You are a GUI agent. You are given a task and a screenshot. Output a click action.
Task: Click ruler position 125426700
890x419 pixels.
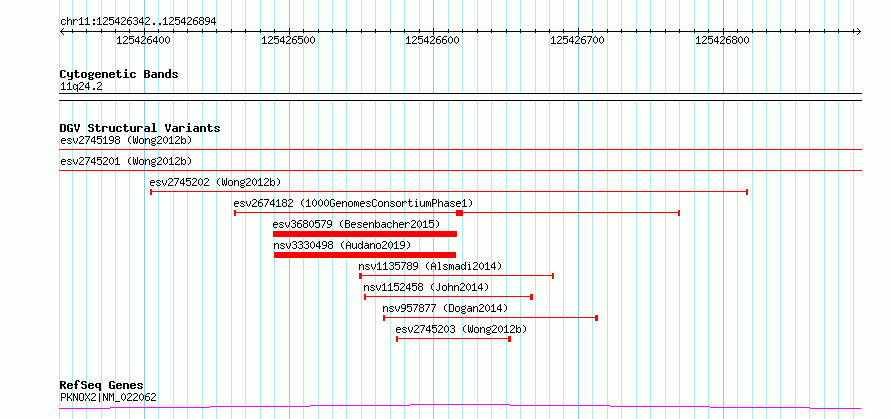tap(578, 40)
